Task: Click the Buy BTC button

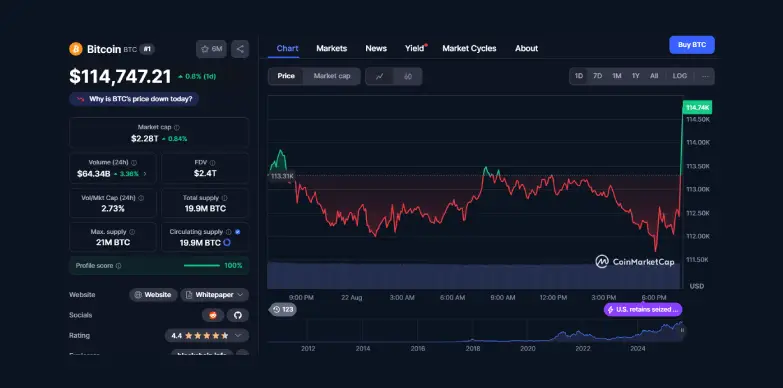Action: tap(692, 45)
